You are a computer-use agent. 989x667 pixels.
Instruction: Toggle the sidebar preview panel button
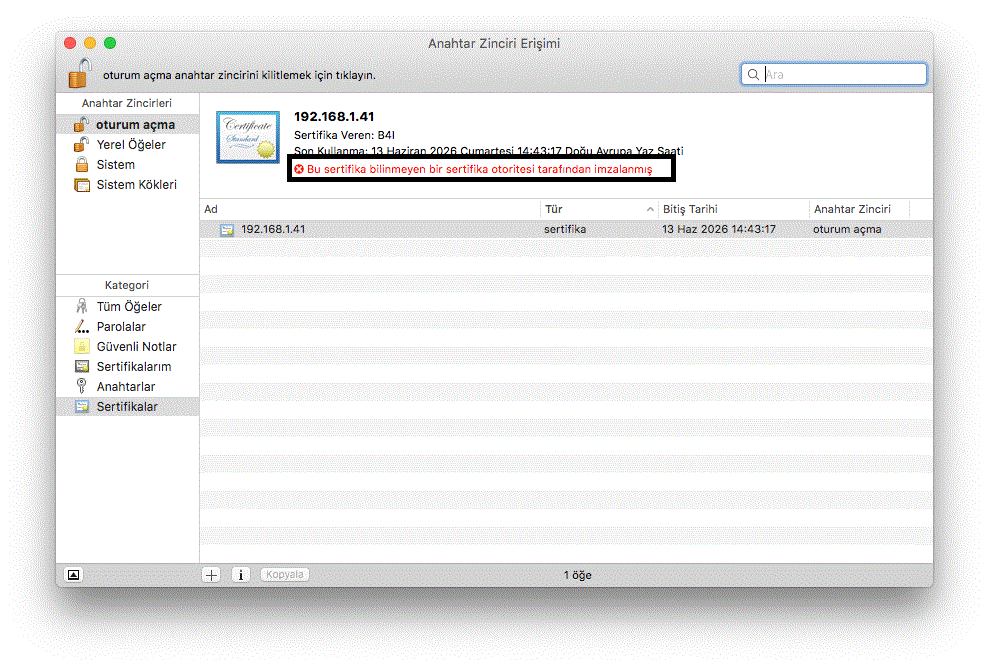pos(74,575)
